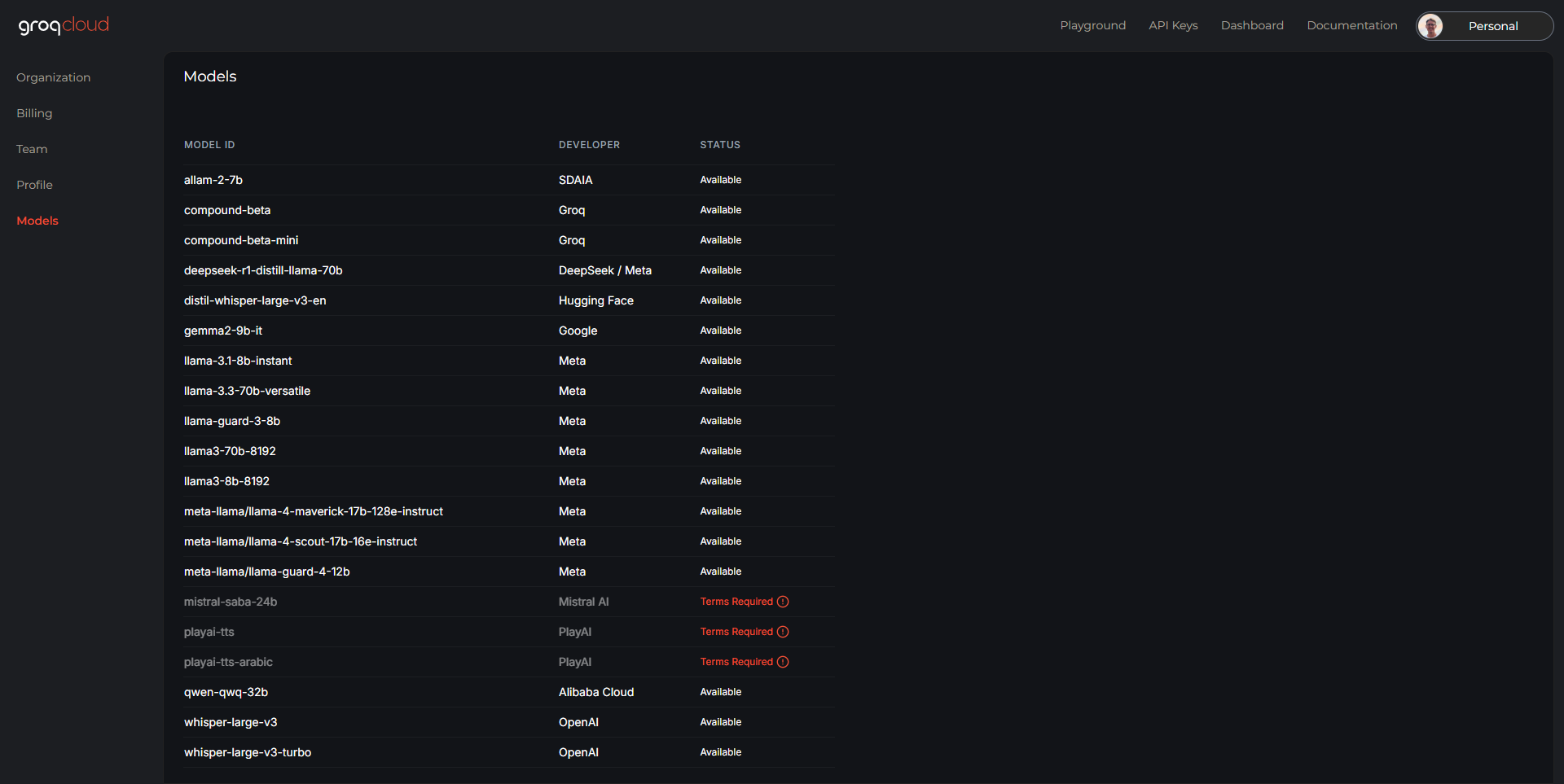Click Available status for gemma2-9b-it
The width and height of the screenshot is (1564, 784).
click(x=721, y=331)
